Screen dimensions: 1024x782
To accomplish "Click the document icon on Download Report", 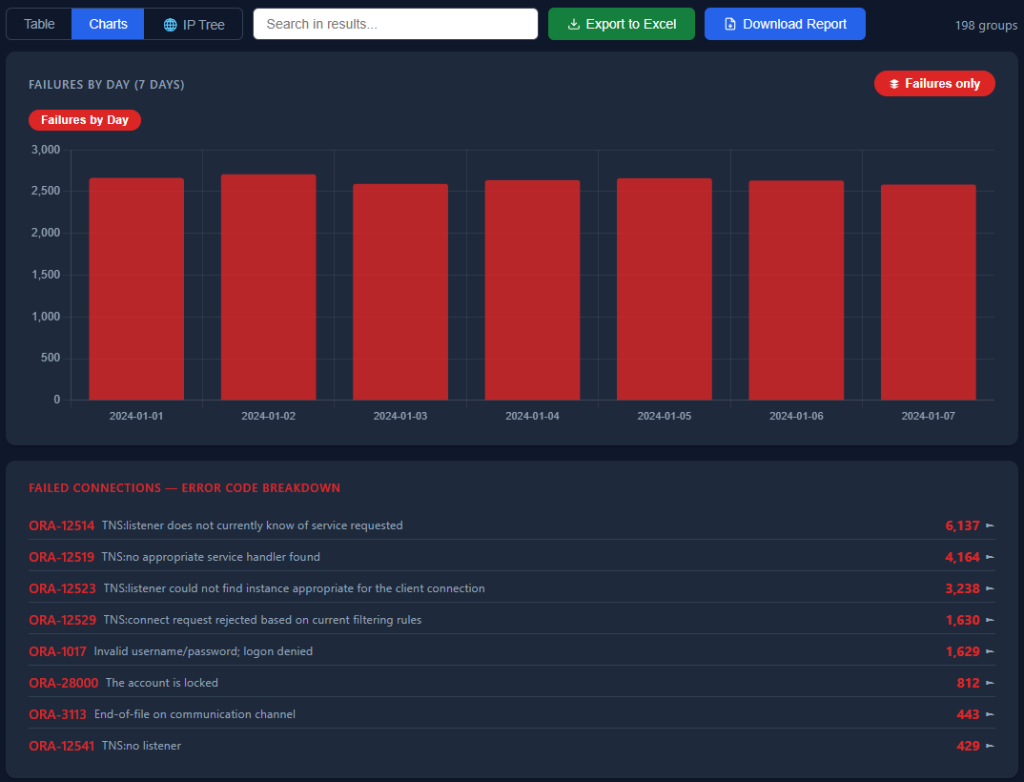I will (730, 24).
